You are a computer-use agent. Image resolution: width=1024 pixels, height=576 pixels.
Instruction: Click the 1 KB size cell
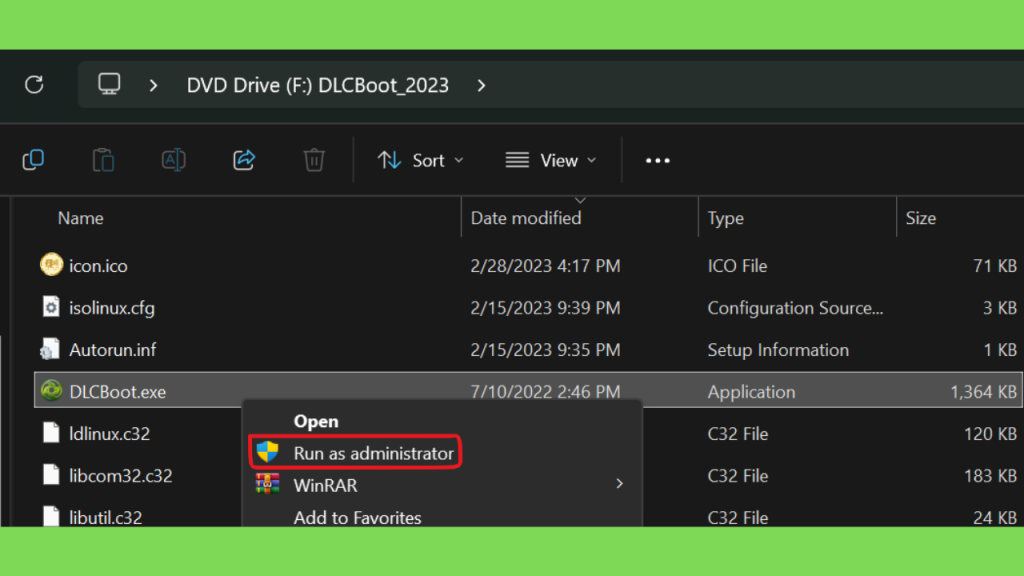point(1000,350)
